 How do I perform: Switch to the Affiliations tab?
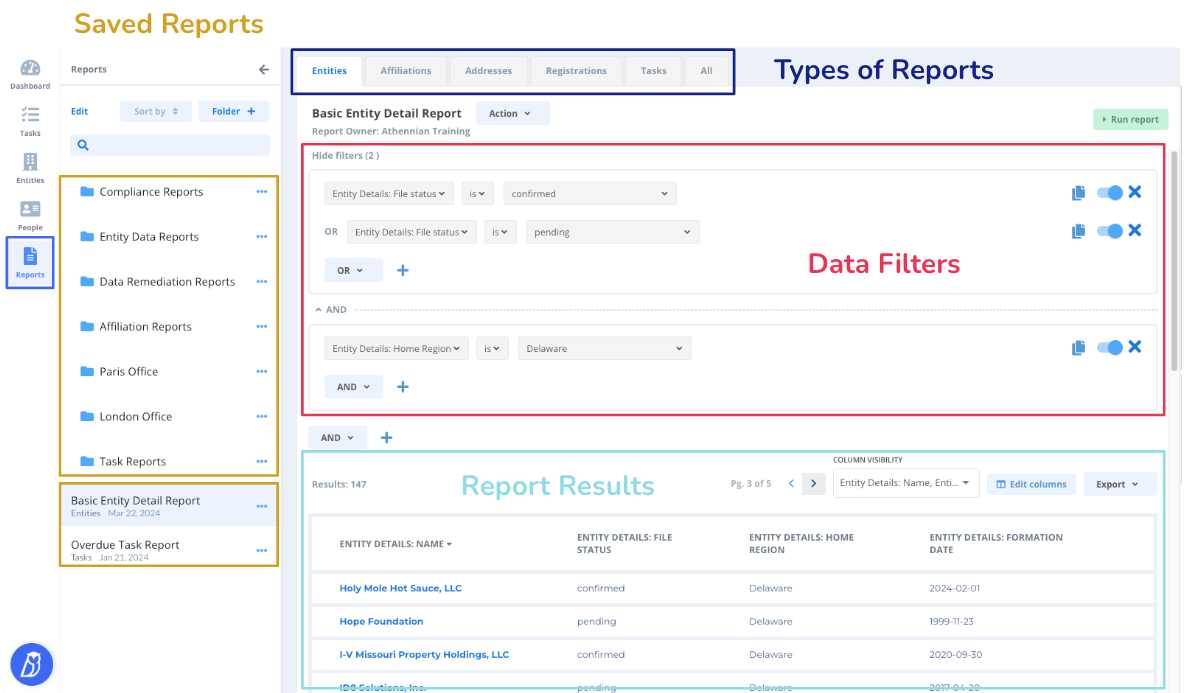(405, 70)
